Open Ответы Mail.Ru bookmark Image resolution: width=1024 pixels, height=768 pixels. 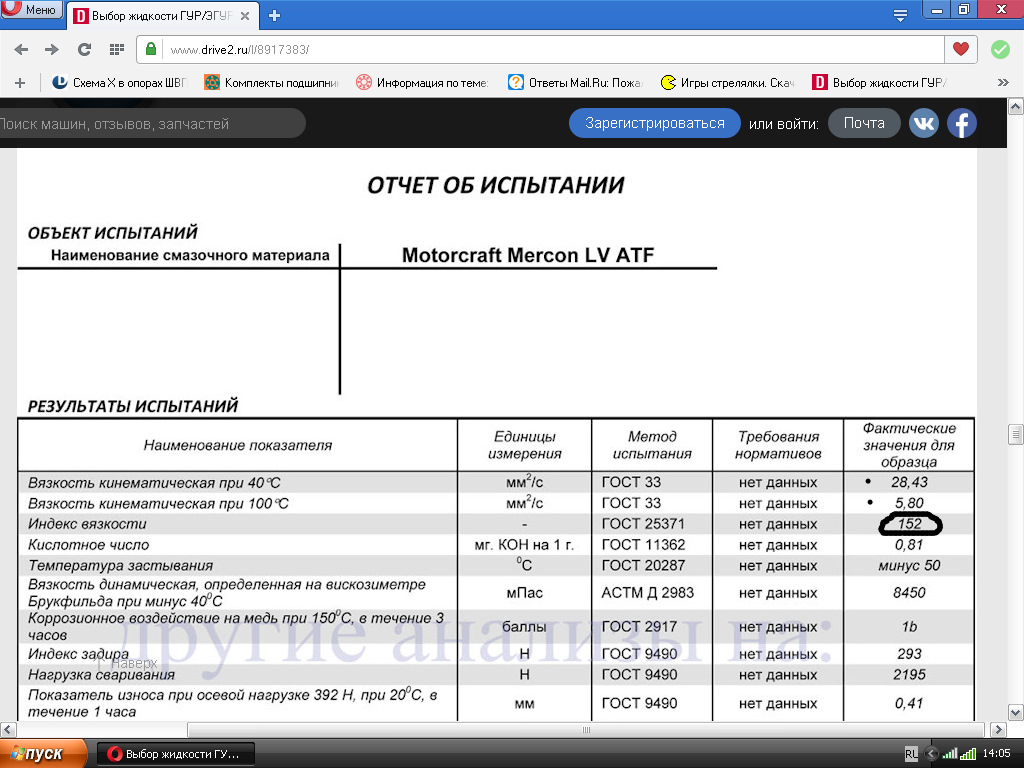pyautogui.click(x=575, y=83)
